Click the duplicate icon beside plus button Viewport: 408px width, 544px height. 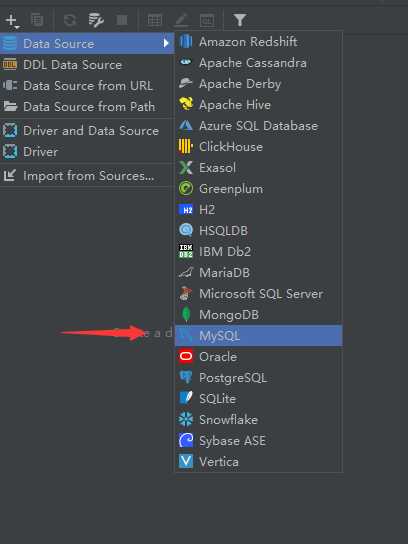[x=37, y=20]
